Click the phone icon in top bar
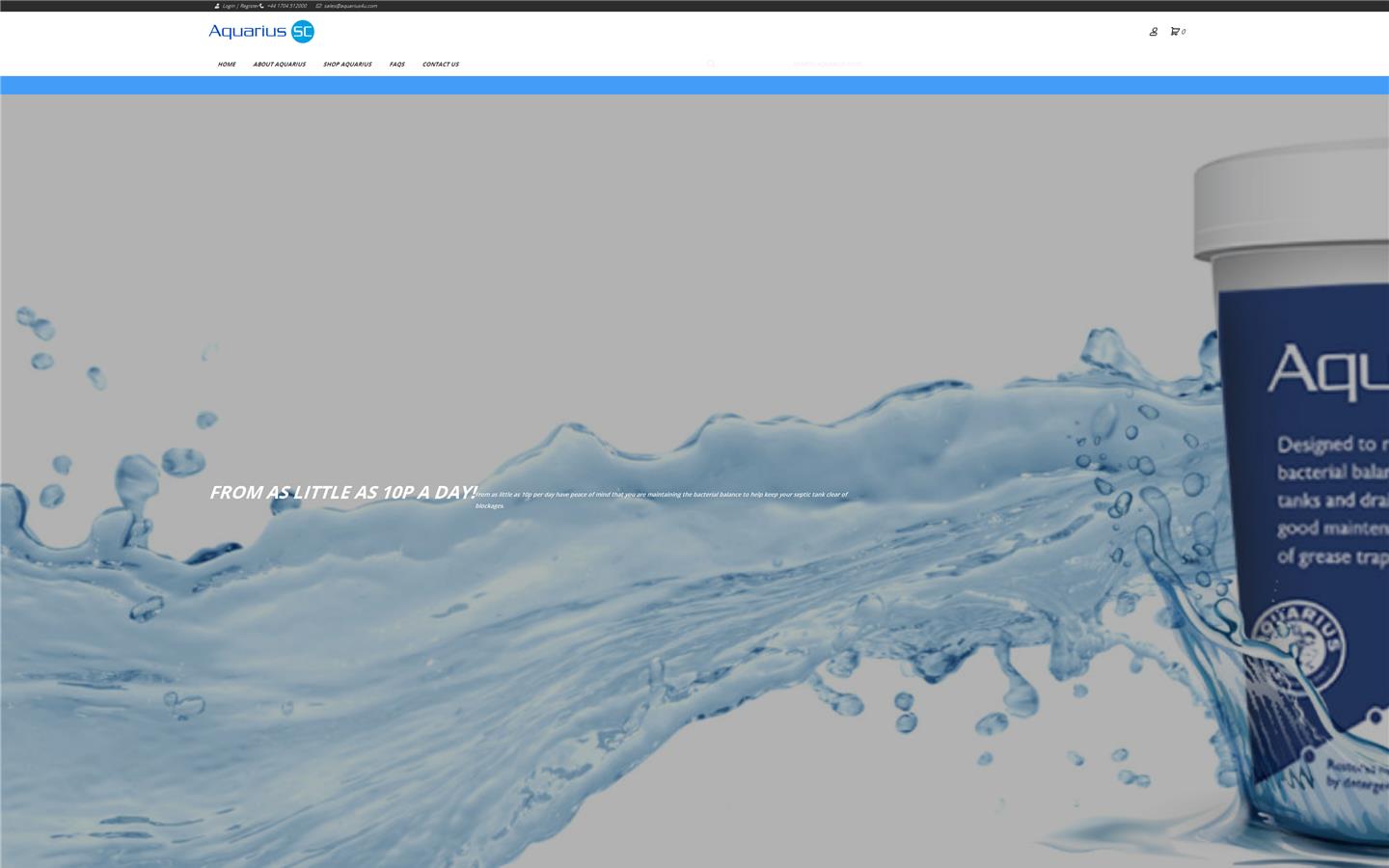Screen dimensions: 1389x868 click(261, 6)
